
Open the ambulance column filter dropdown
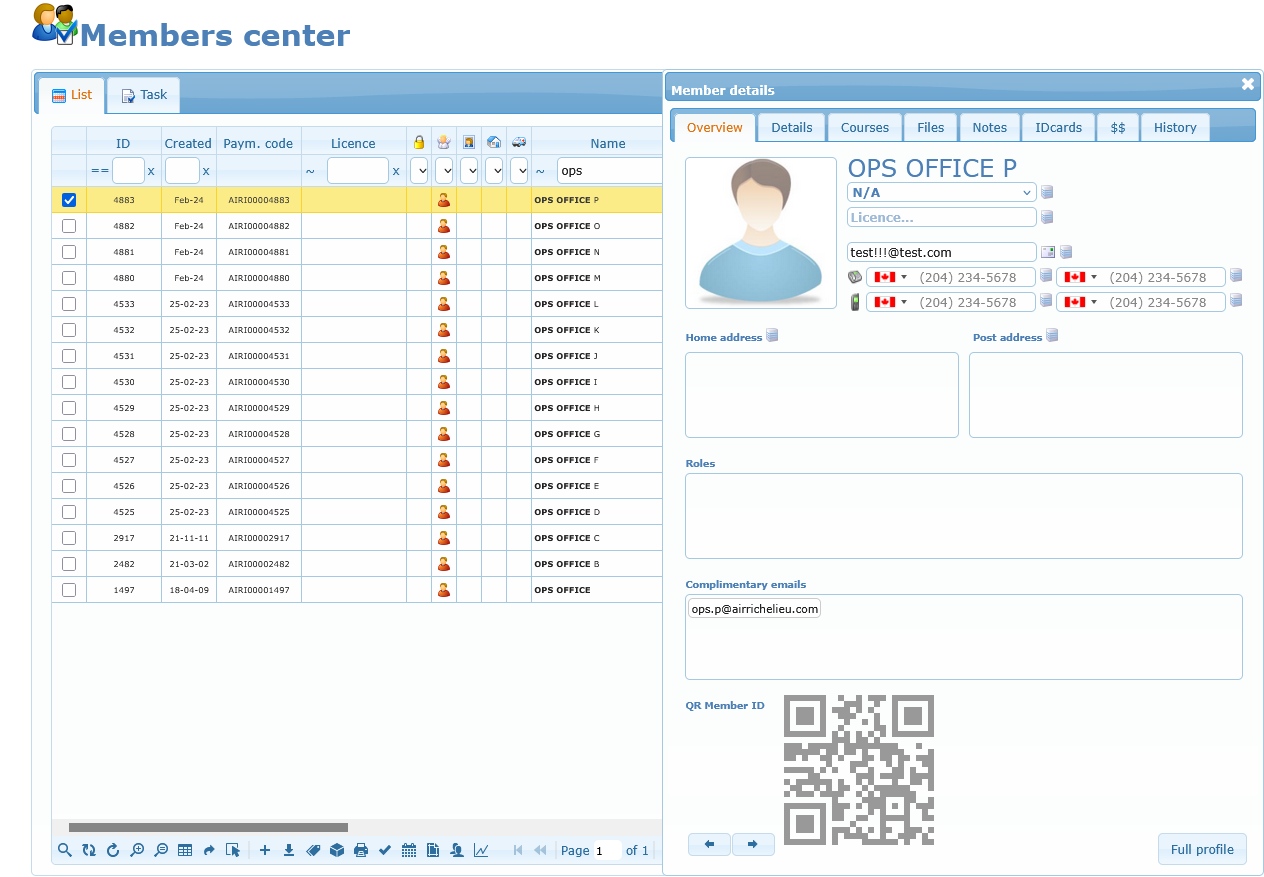519,171
